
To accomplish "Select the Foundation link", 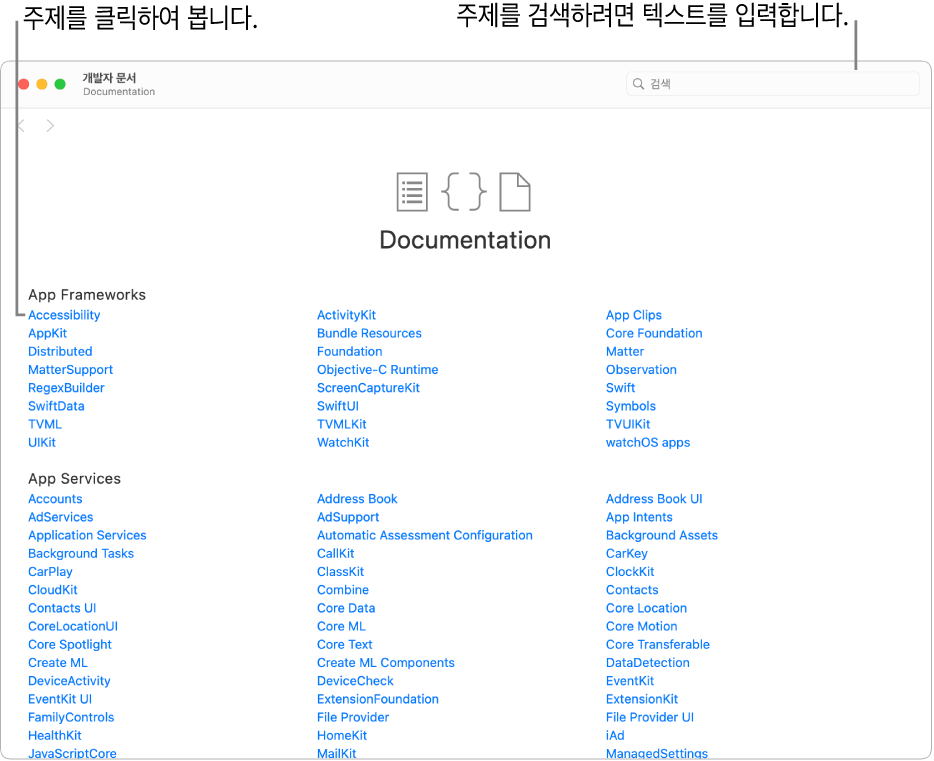I will tap(350, 351).
